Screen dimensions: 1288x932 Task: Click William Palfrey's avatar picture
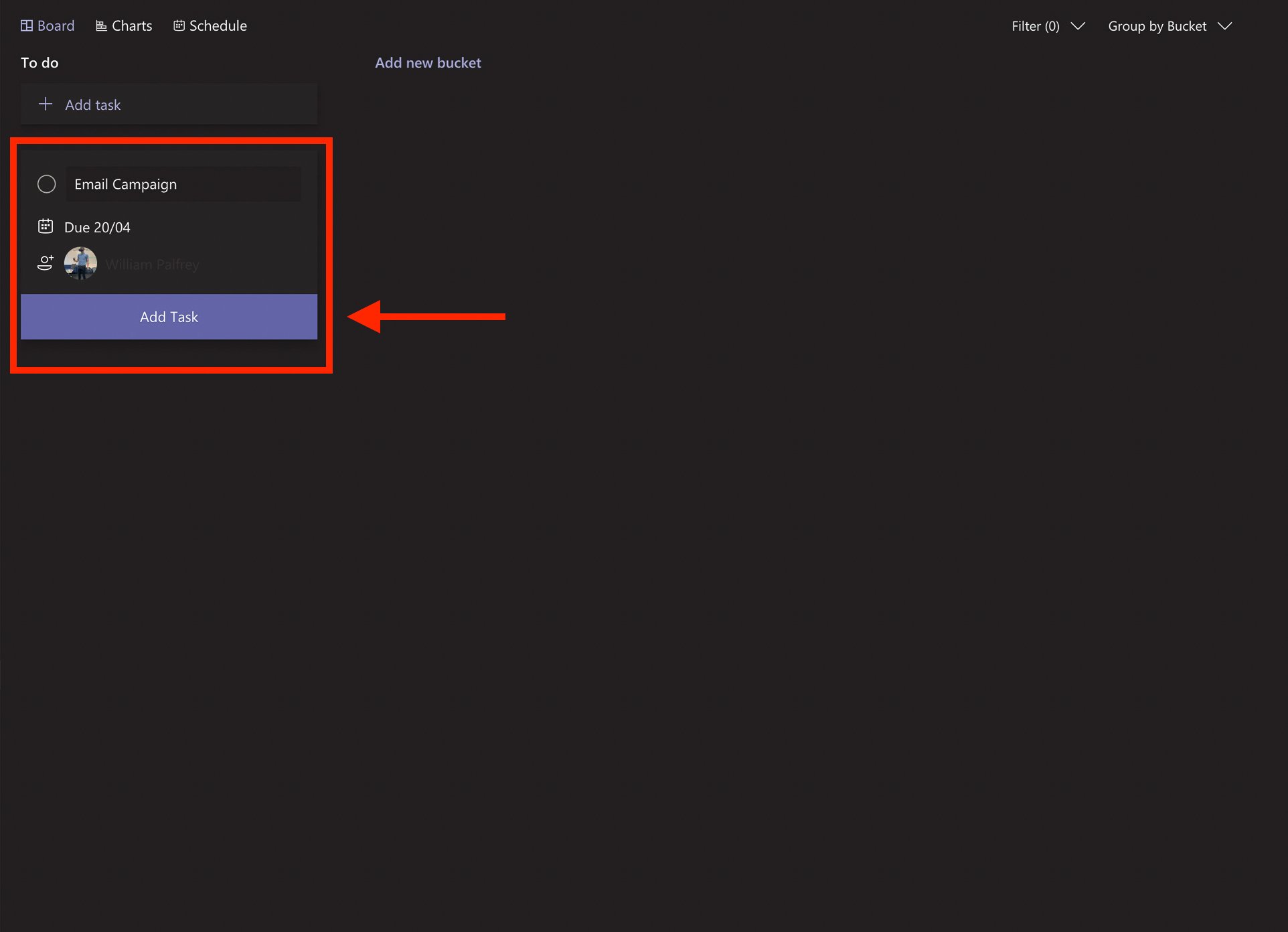80,263
